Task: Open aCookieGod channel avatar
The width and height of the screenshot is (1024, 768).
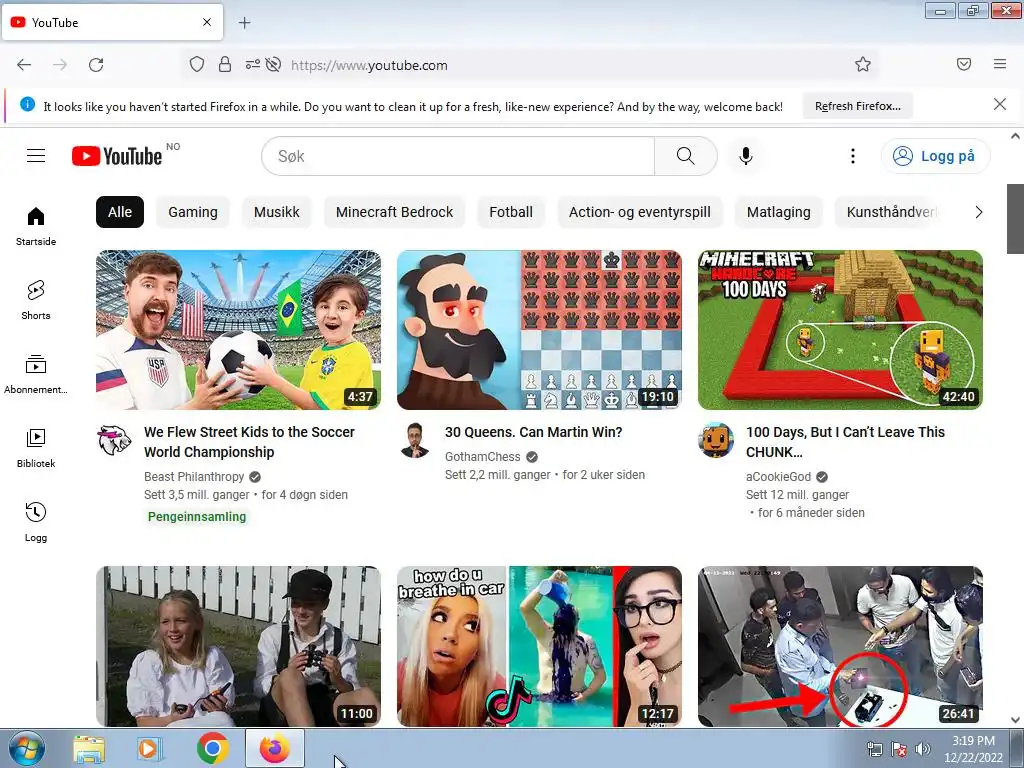Action: (716, 440)
